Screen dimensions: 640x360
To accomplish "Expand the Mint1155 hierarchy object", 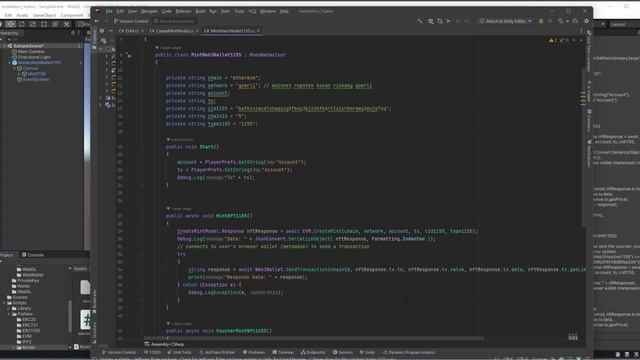I will pos(19,74).
